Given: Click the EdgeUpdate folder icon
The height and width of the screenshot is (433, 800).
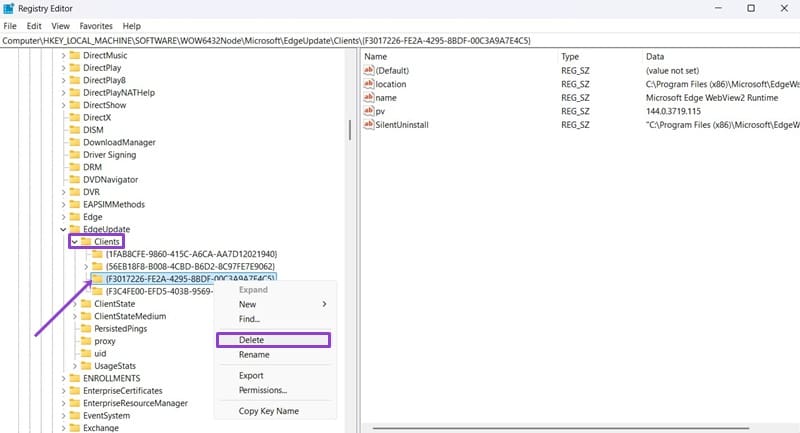Looking at the screenshot, I should tap(73, 229).
